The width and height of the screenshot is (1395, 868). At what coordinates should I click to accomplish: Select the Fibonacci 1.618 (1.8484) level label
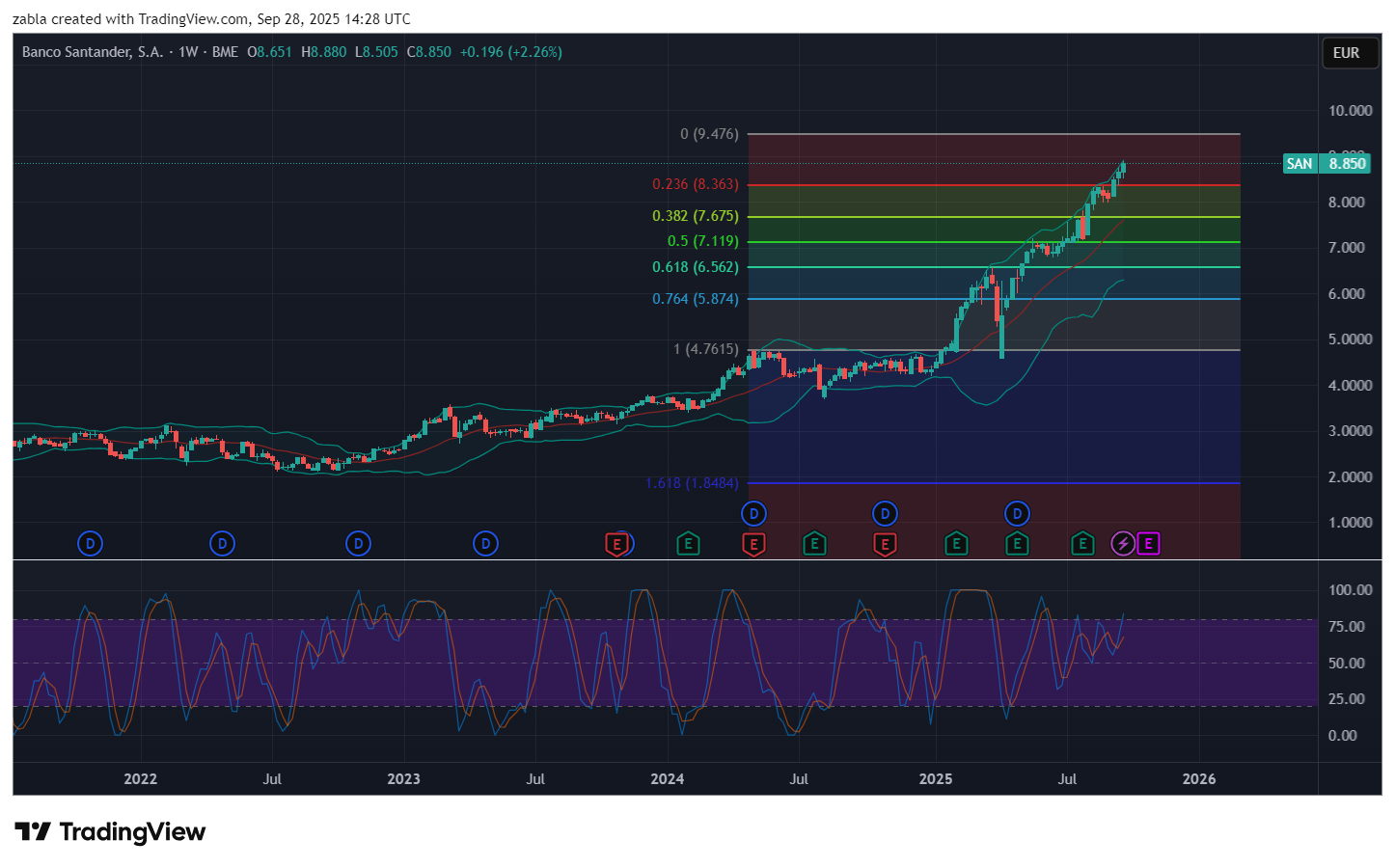[x=692, y=483]
